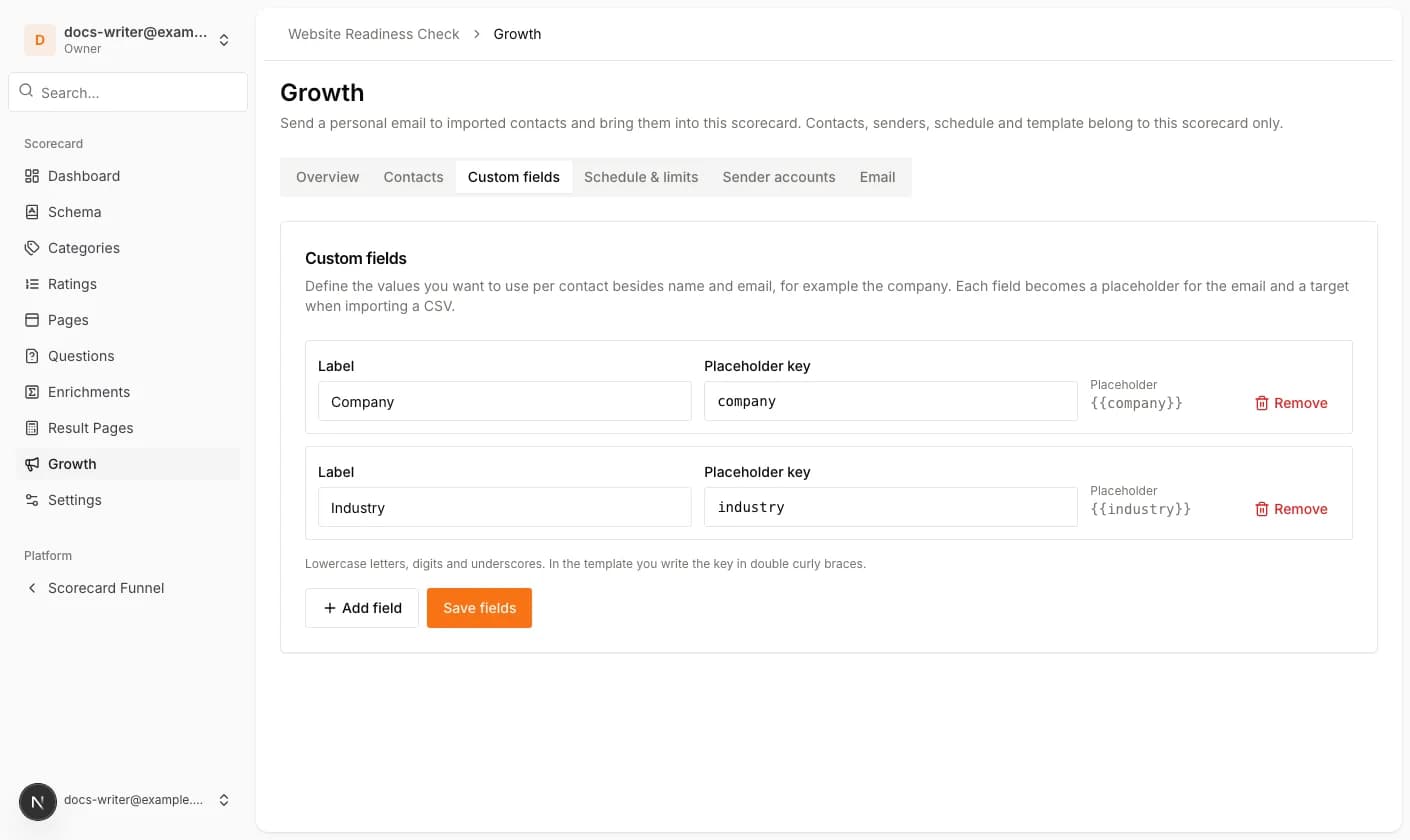Image resolution: width=1410 pixels, height=840 pixels.
Task: Expand the workspace switcher chevrons at top
Action: 224,40
